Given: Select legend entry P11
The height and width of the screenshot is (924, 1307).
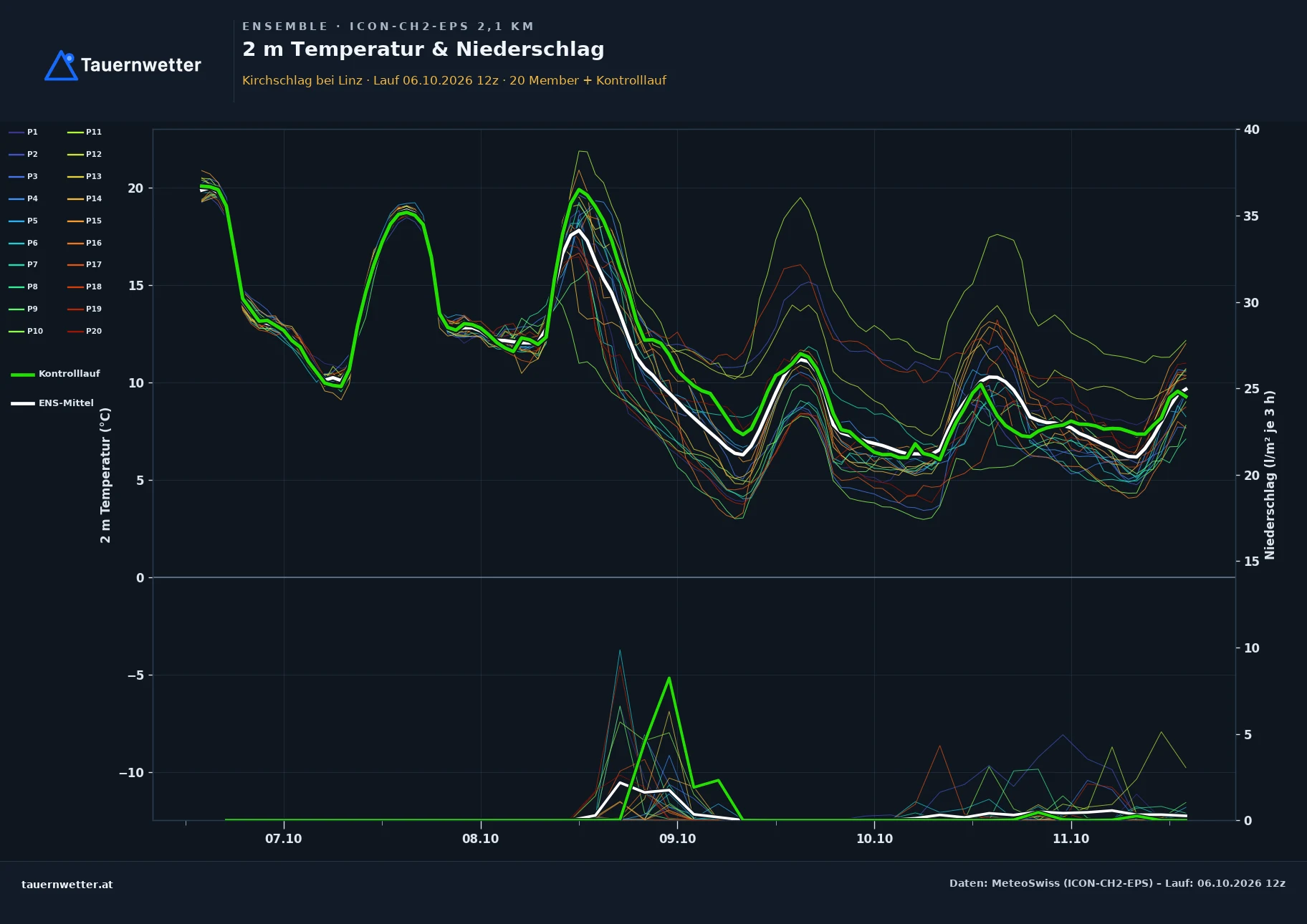Looking at the screenshot, I should pos(85,132).
